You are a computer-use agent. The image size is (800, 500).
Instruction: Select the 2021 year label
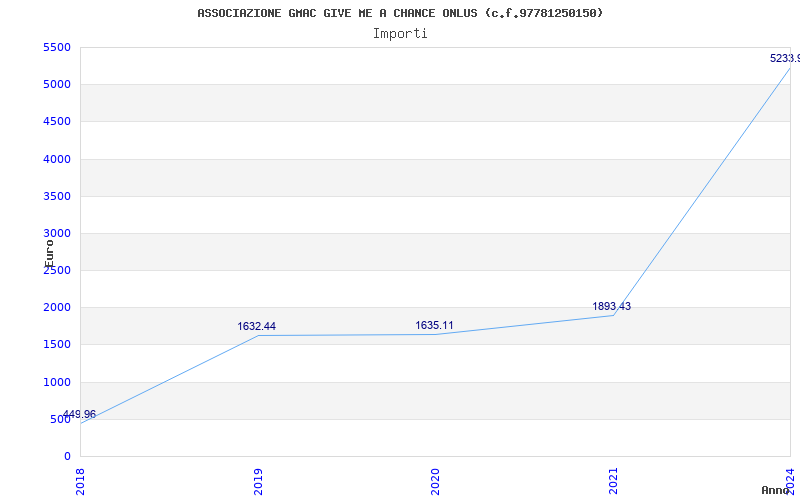pyautogui.click(x=613, y=481)
